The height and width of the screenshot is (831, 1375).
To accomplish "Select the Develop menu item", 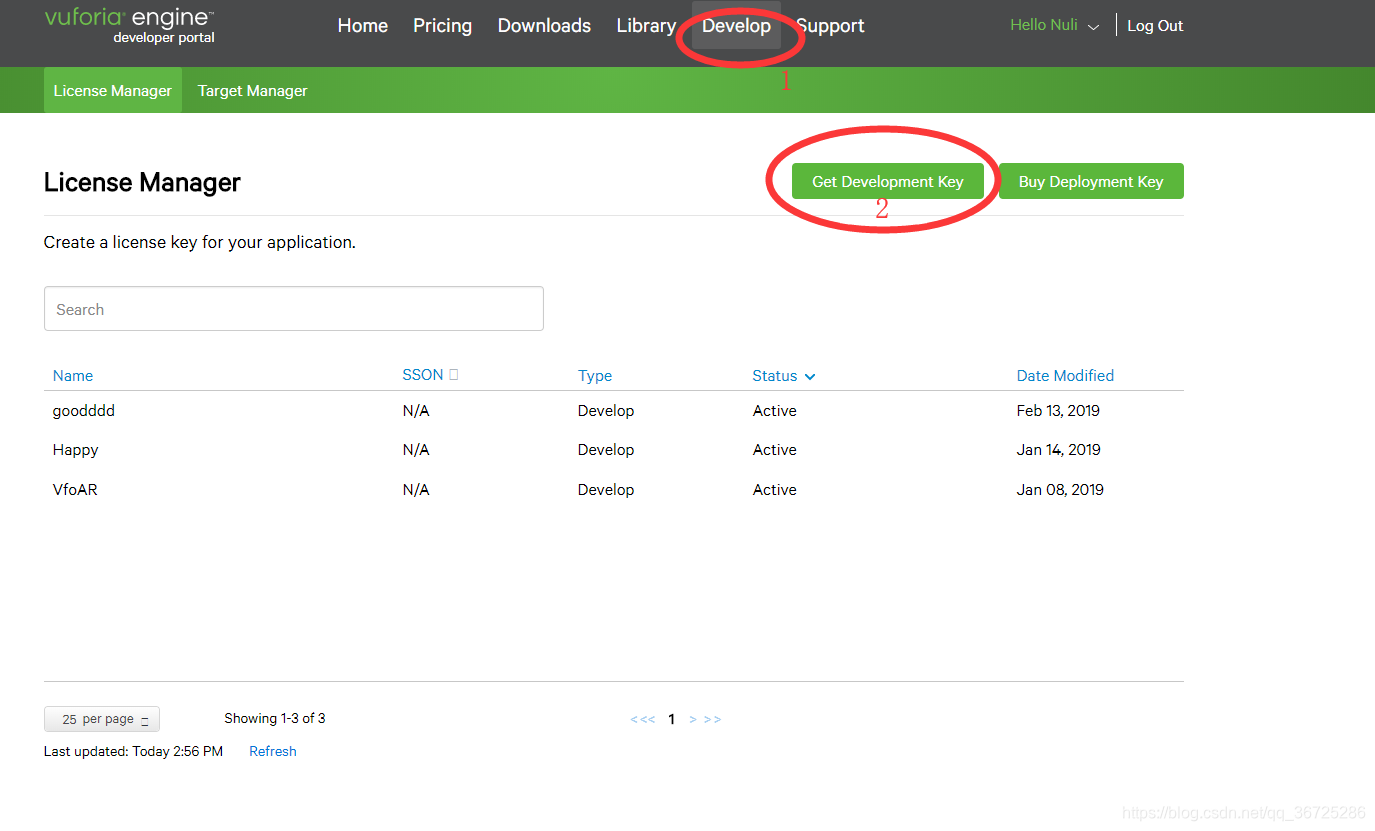I will tap(736, 26).
